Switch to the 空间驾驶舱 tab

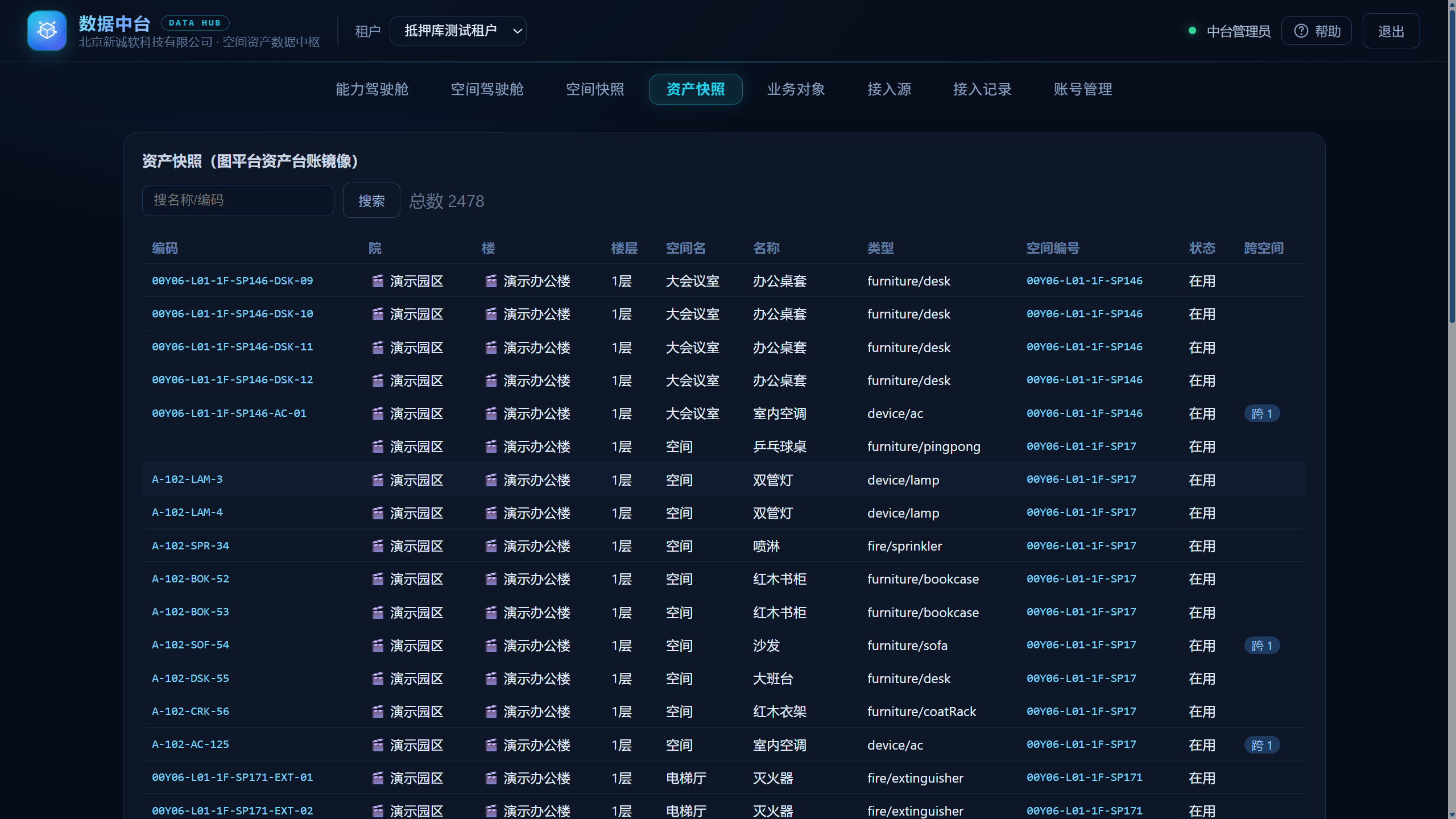click(x=487, y=89)
